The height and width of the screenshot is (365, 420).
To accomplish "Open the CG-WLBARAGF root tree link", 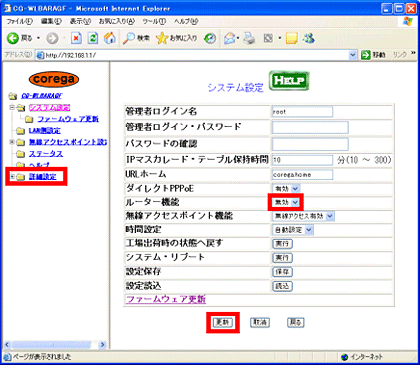I will pyautogui.click(x=42, y=96).
